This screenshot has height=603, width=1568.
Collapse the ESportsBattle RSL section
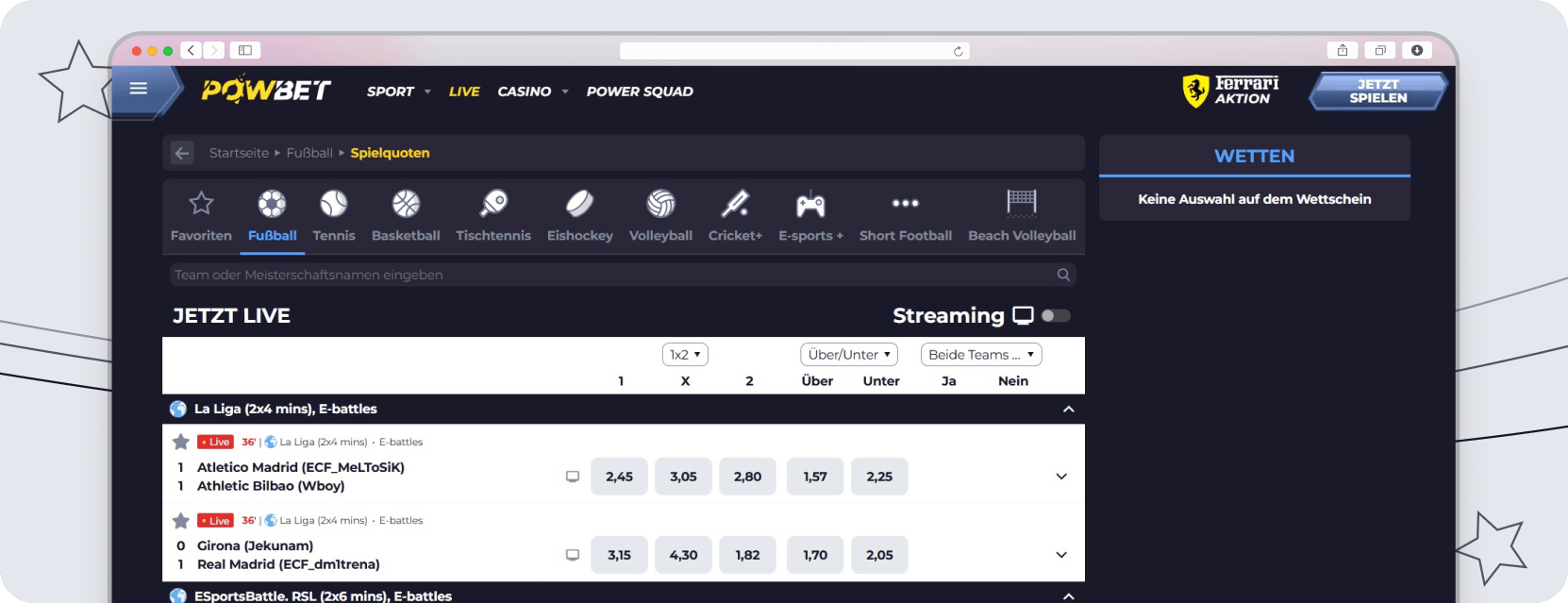1069,596
